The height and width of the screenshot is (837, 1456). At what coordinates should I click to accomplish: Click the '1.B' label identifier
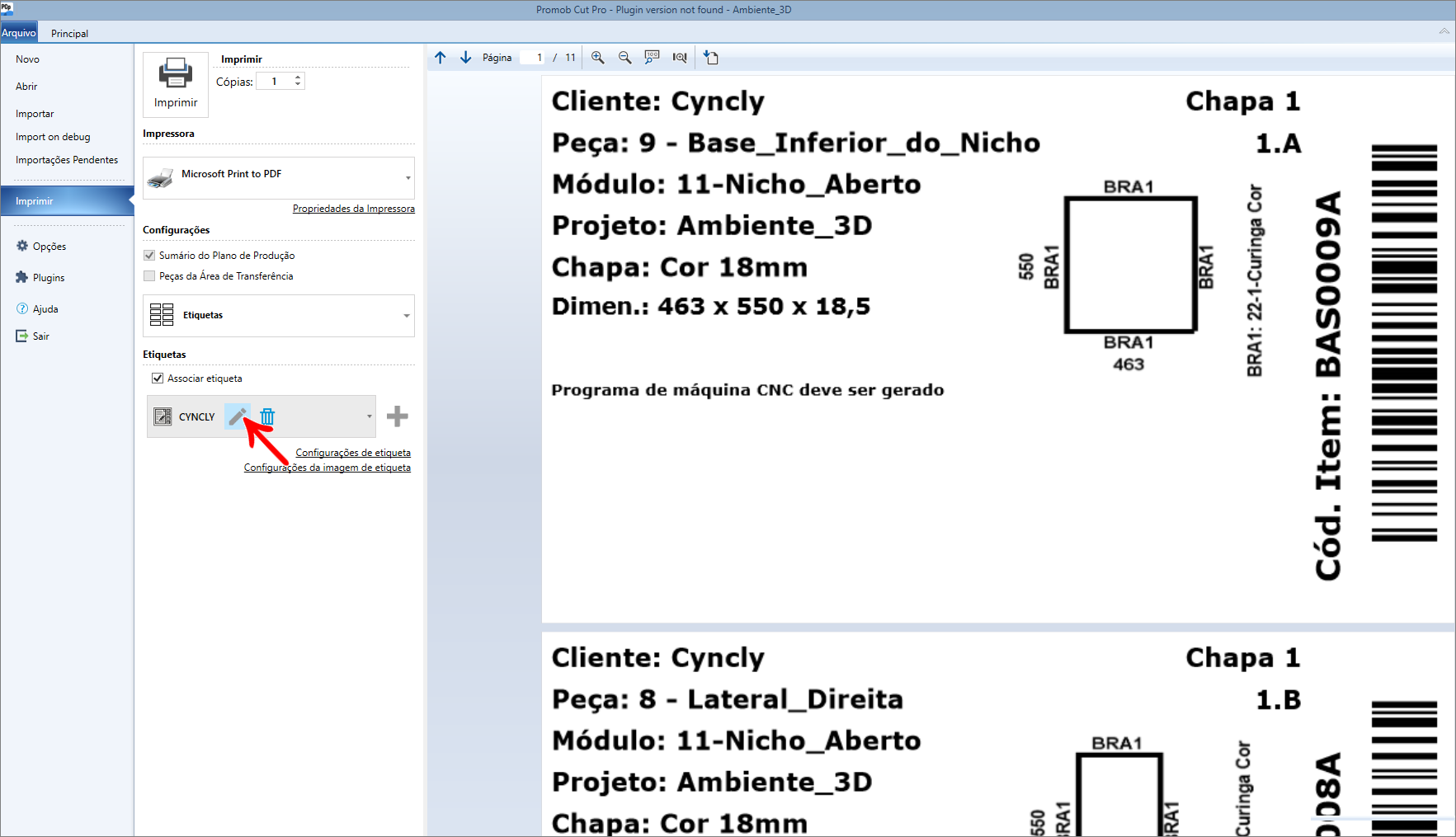[x=1278, y=700]
